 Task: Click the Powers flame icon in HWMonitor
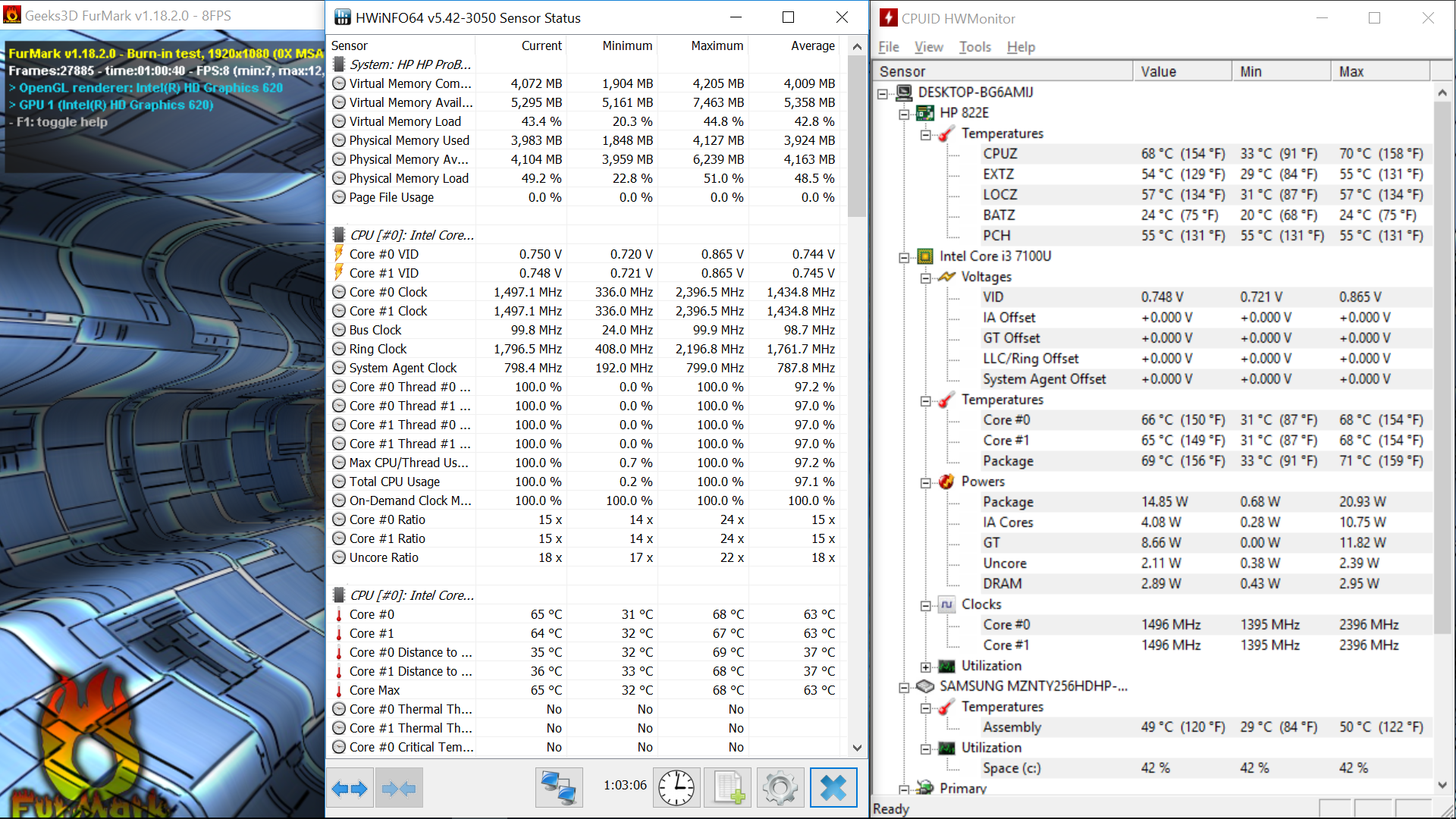click(x=946, y=482)
